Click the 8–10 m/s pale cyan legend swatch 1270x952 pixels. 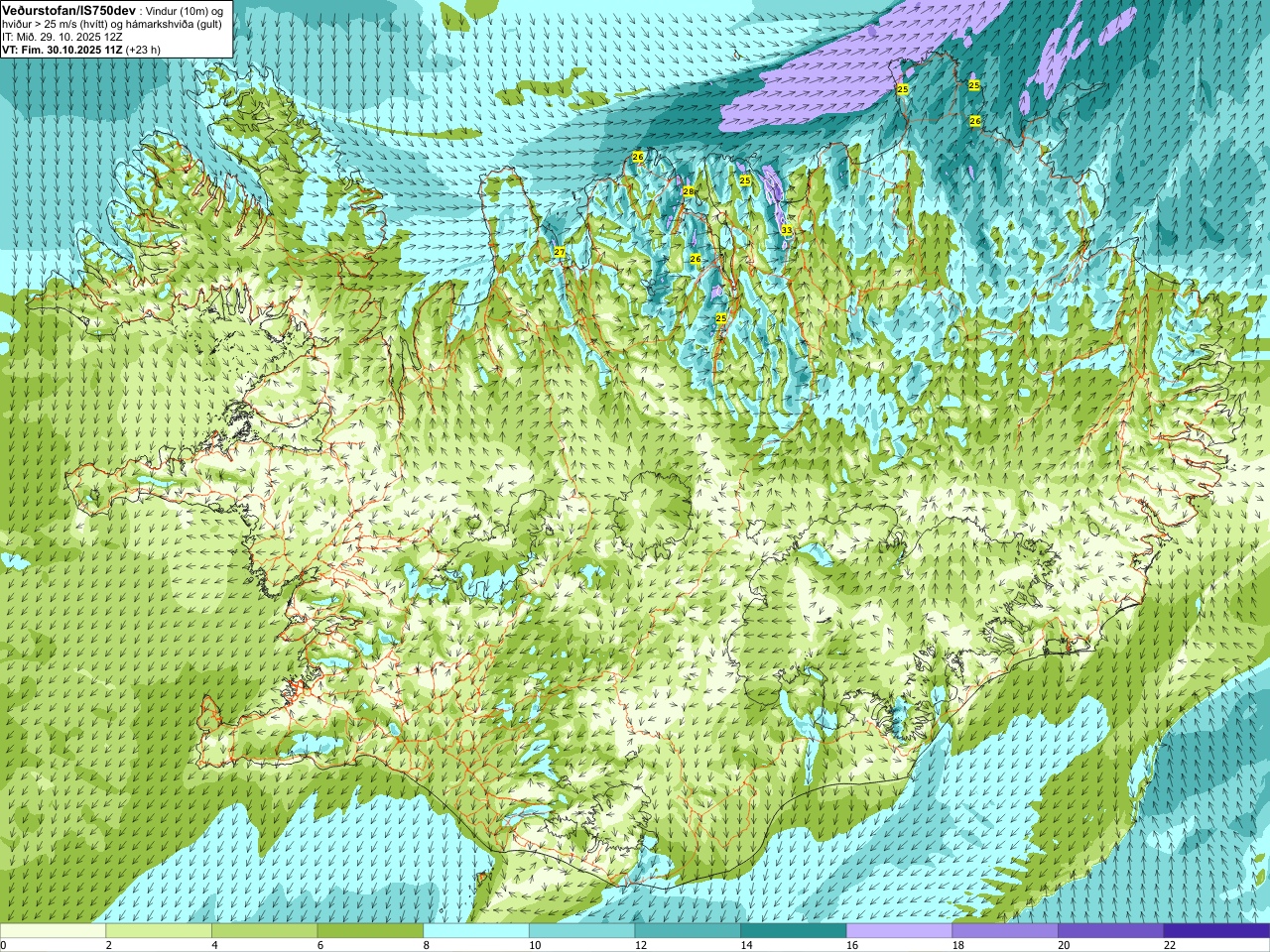coord(476,931)
